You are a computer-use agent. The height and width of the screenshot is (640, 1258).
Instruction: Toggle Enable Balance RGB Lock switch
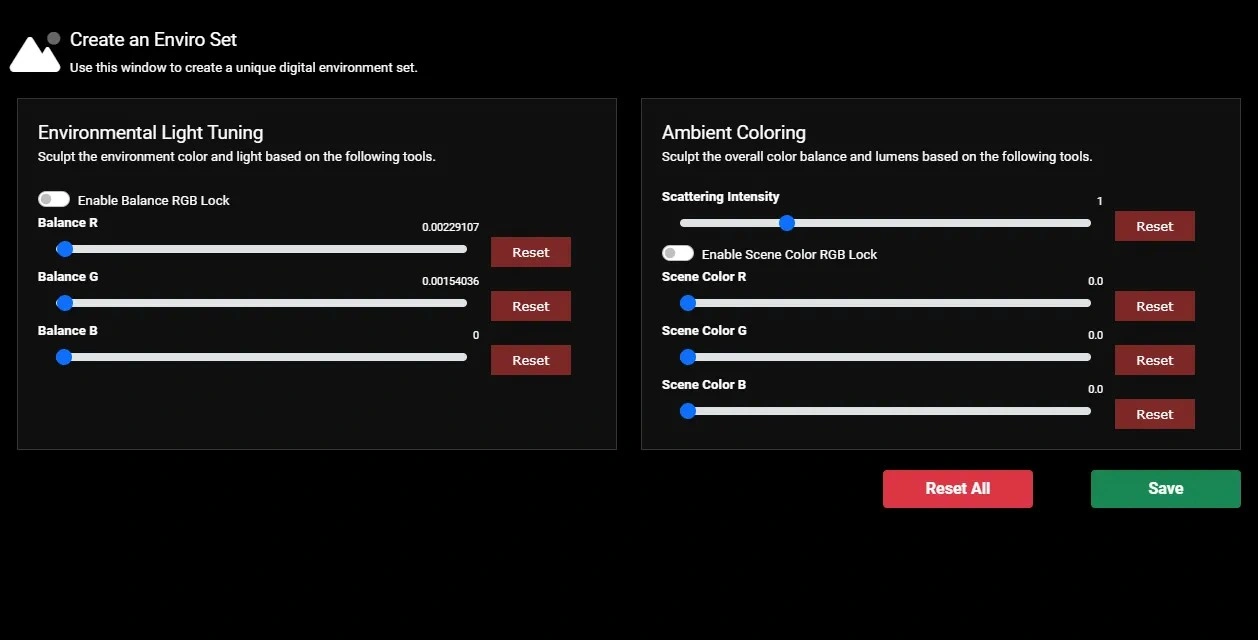(x=54, y=200)
